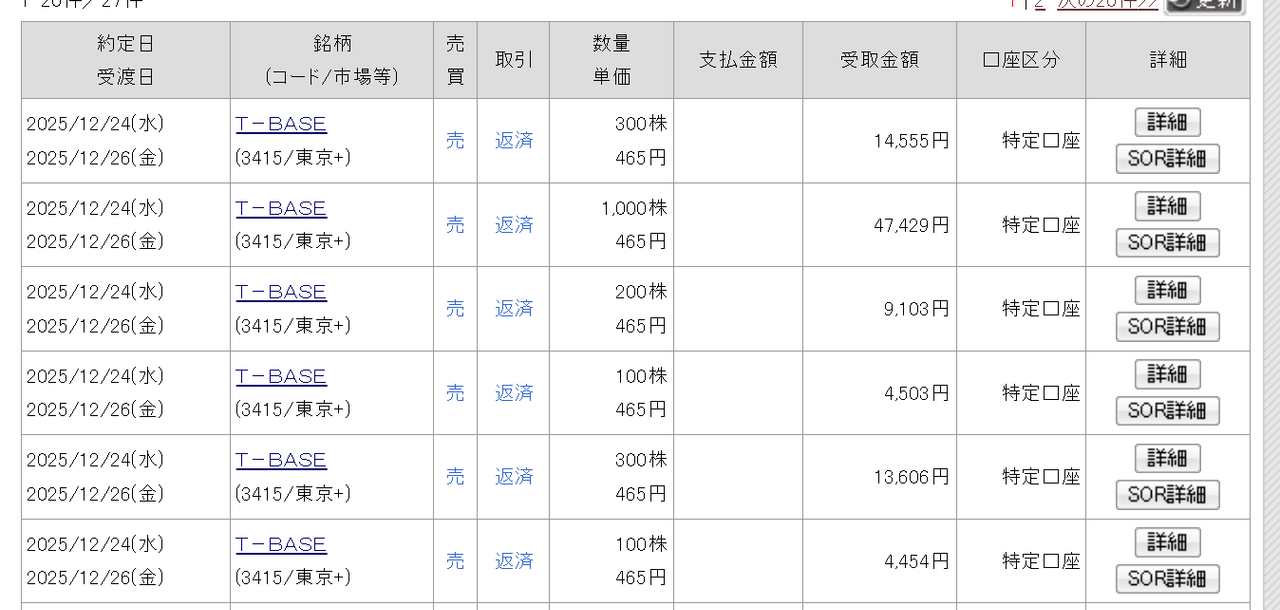Click T-BASE link in the 4,503円 row
Screen dimensions: 1280x610
tap(281, 376)
